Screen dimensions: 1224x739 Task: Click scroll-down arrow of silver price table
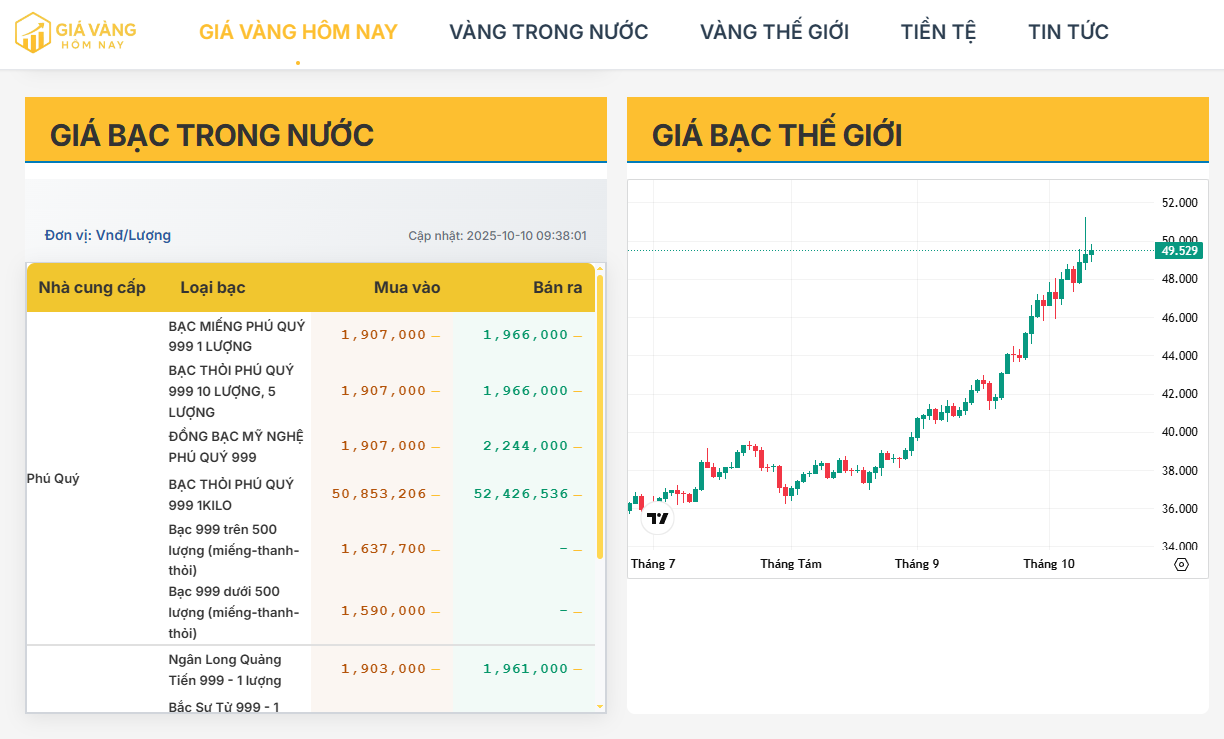(x=600, y=706)
